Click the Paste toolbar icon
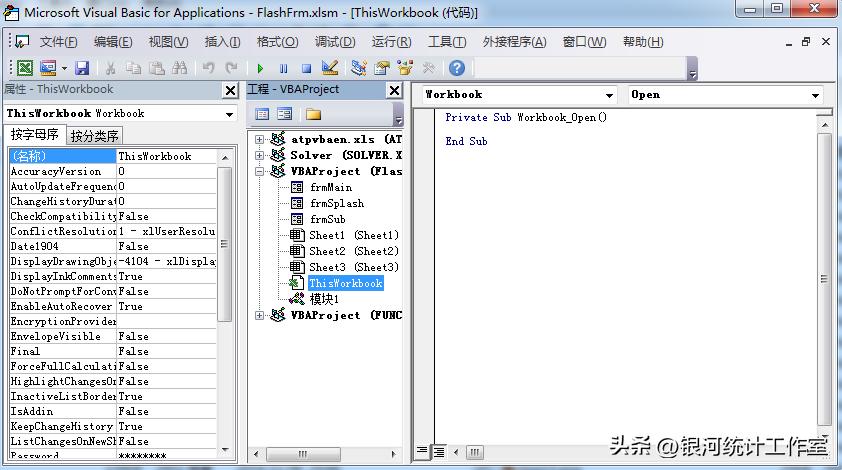Viewport: 842px width, 470px height. [156, 68]
